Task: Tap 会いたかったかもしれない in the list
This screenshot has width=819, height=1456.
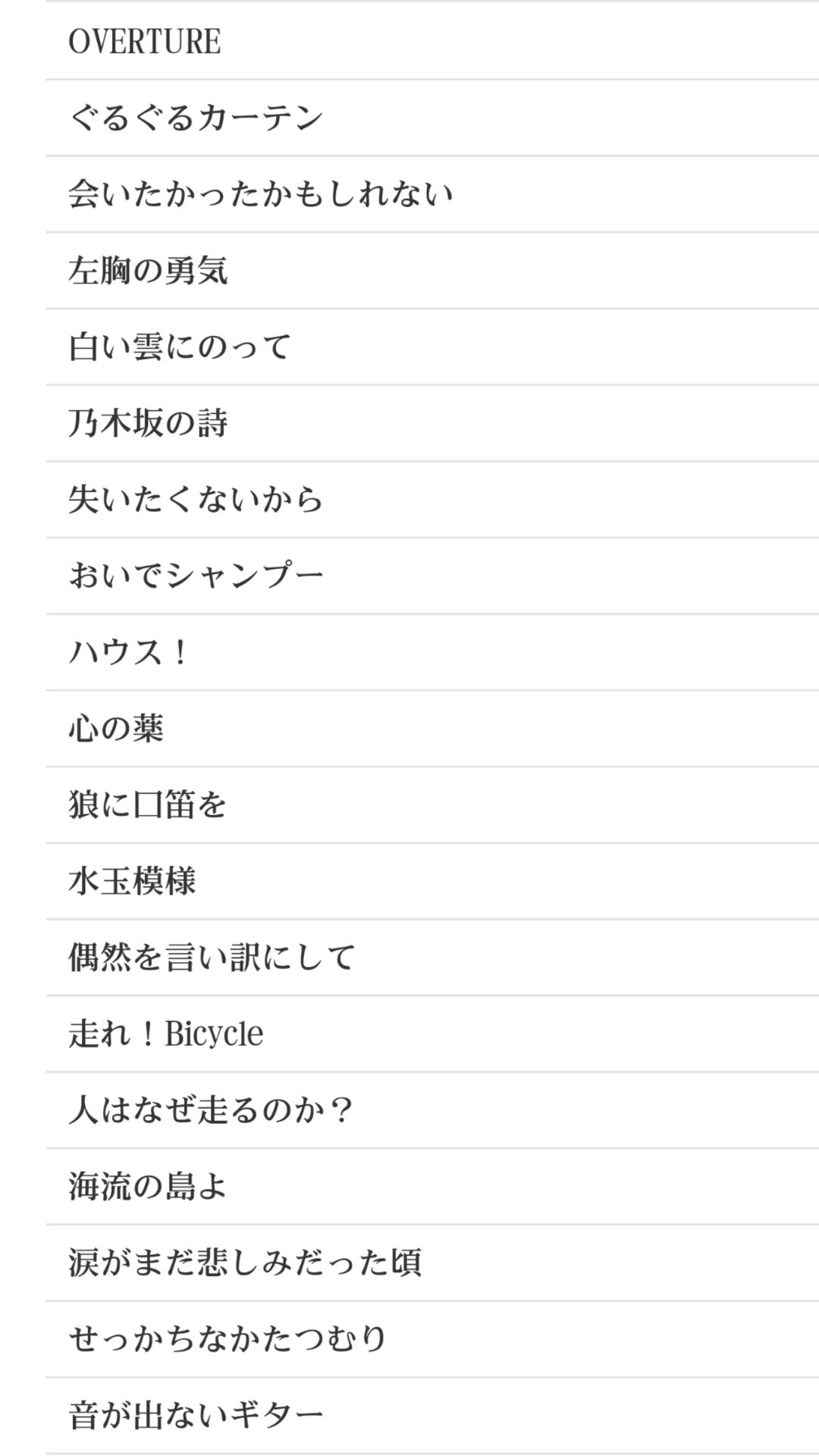Action: click(260, 194)
